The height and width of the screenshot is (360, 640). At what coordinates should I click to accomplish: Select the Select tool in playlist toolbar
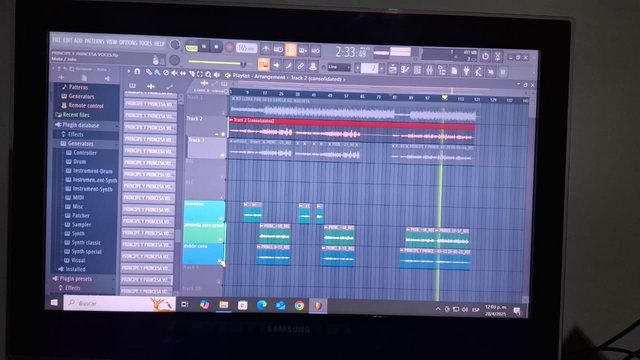[x=200, y=74]
